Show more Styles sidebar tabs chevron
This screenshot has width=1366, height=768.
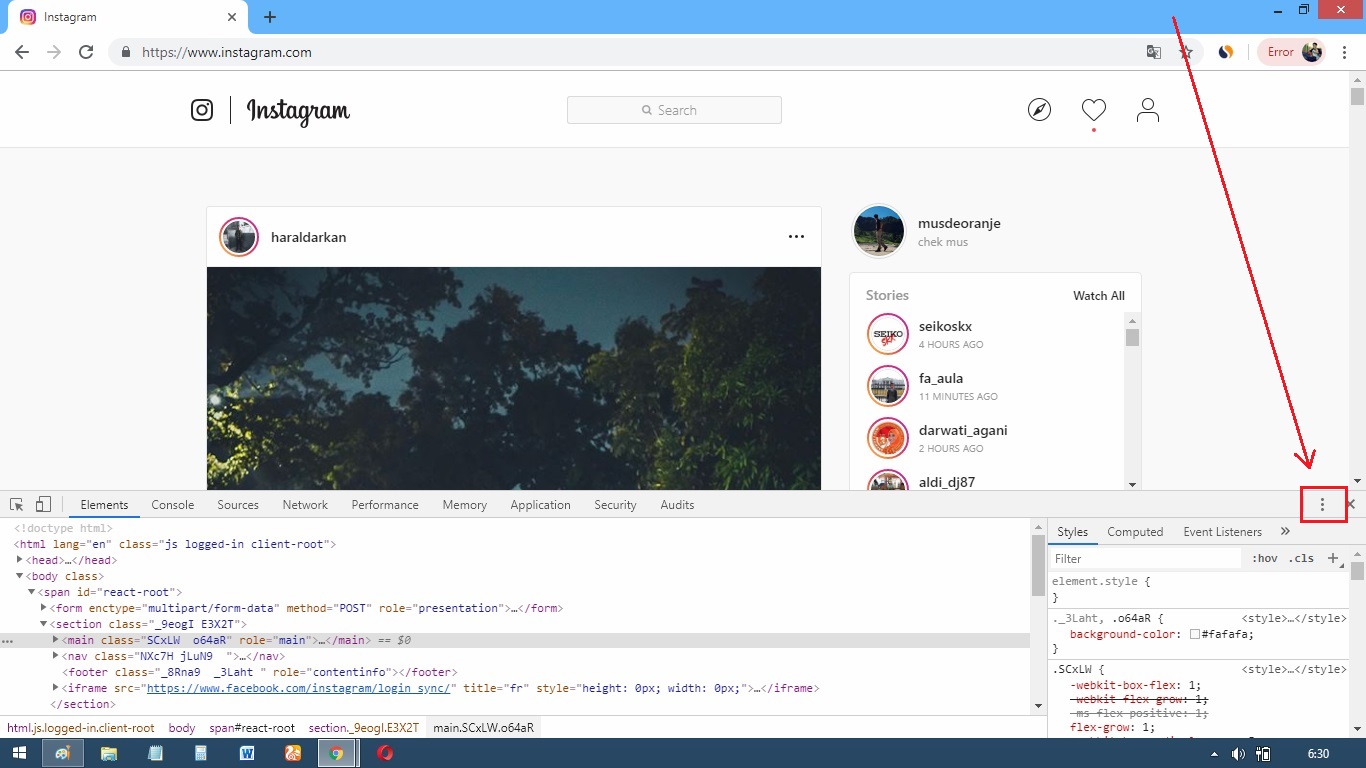click(1285, 532)
